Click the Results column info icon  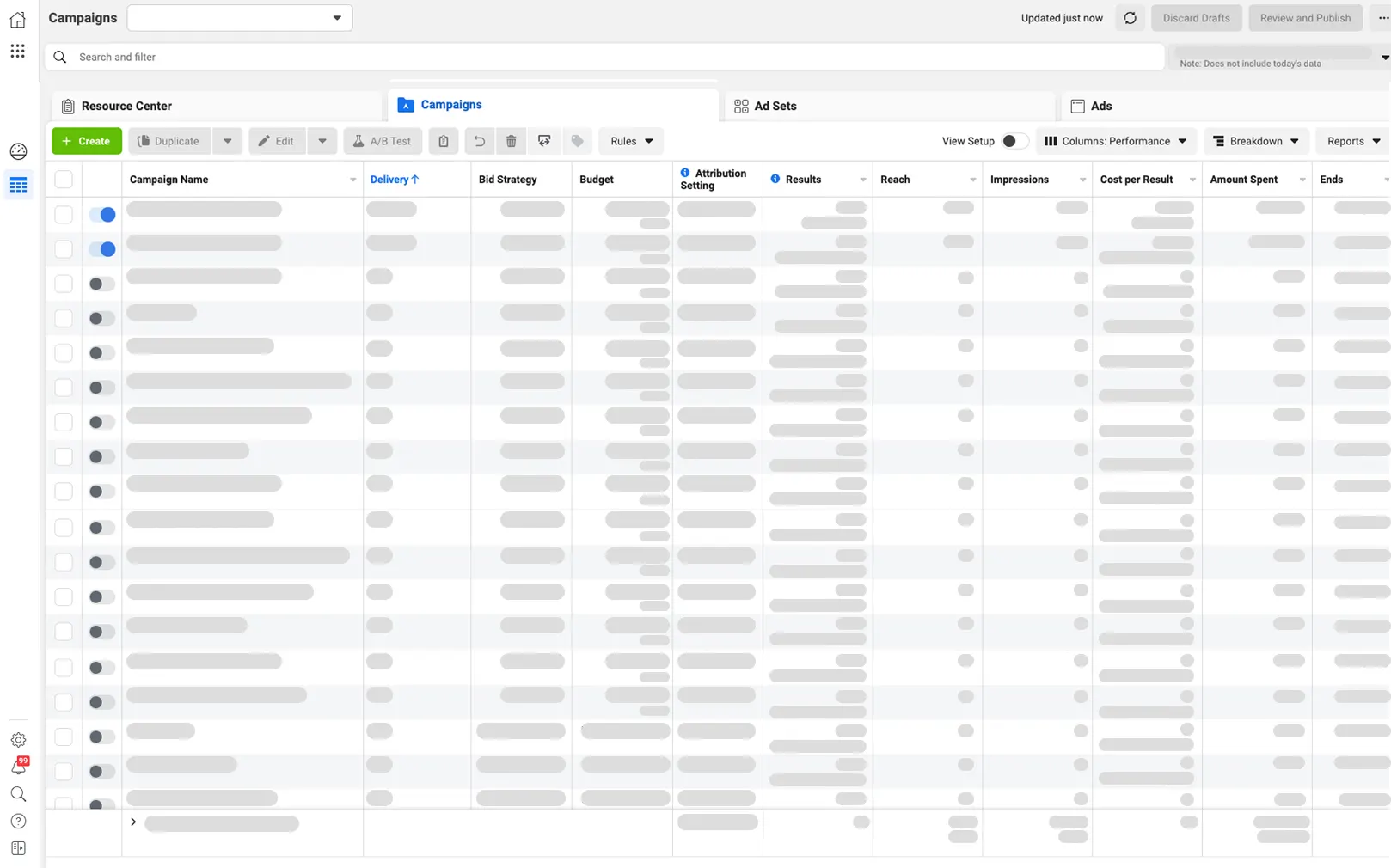[x=775, y=179]
